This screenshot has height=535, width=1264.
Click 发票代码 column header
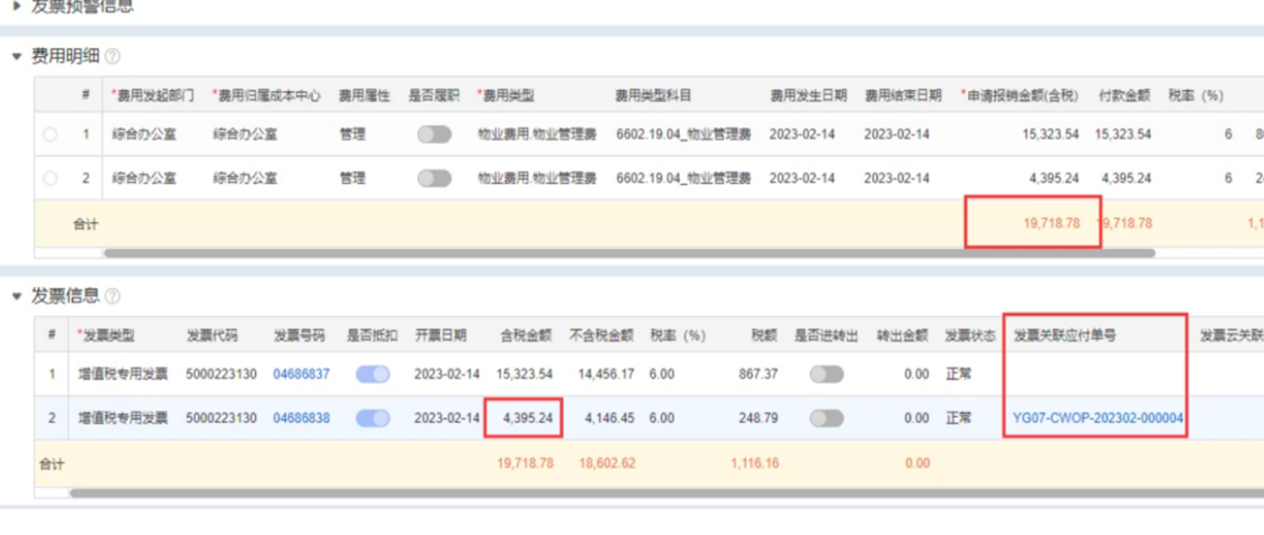pos(212,335)
